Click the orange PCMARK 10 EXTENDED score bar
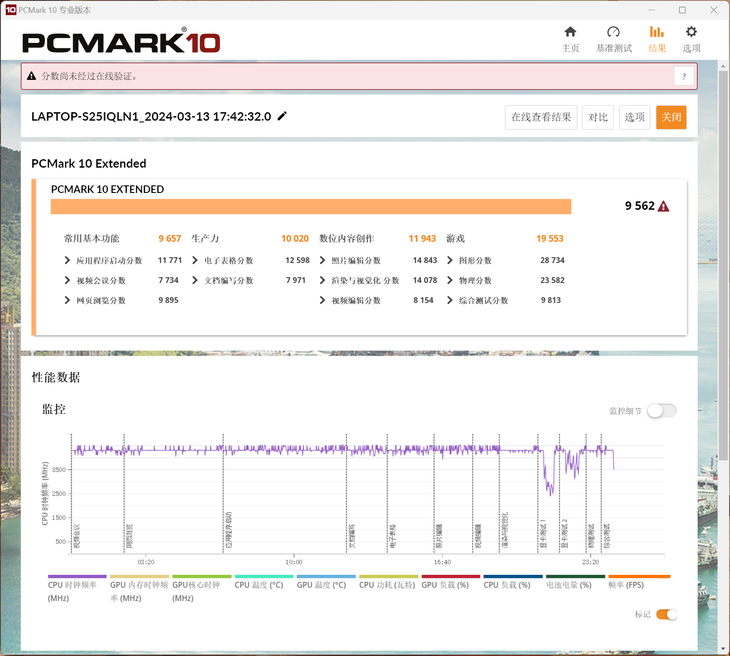The height and width of the screenshot is (656, 730). (311, 207)
